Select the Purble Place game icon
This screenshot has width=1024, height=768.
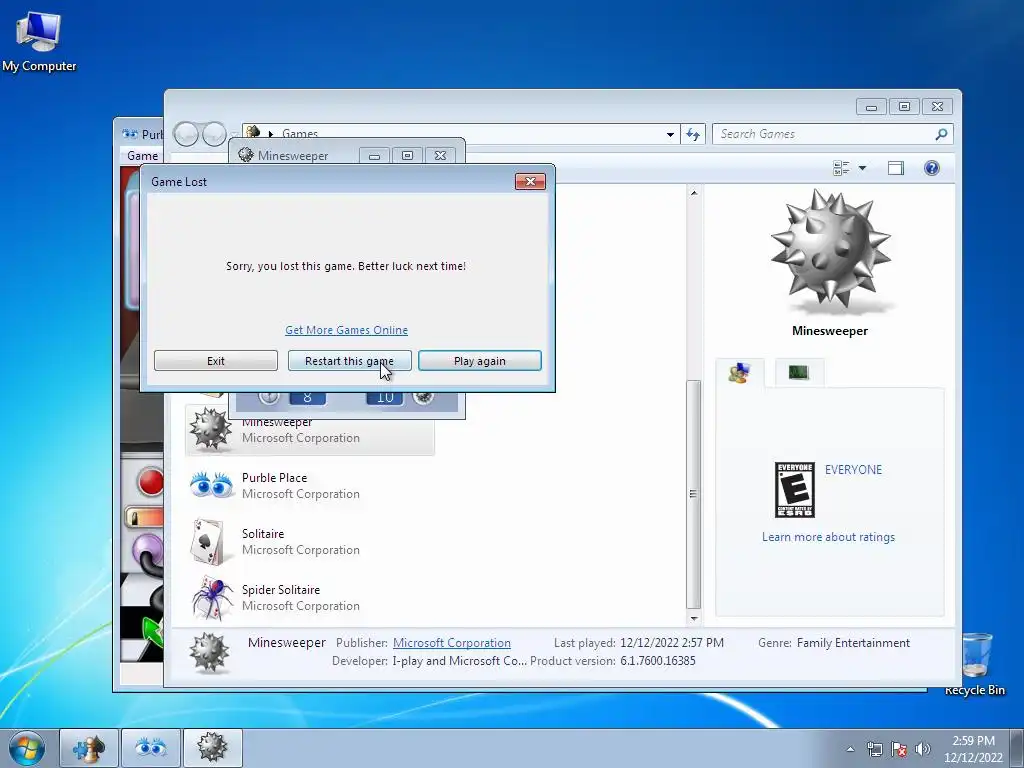(x=211, y=486)
